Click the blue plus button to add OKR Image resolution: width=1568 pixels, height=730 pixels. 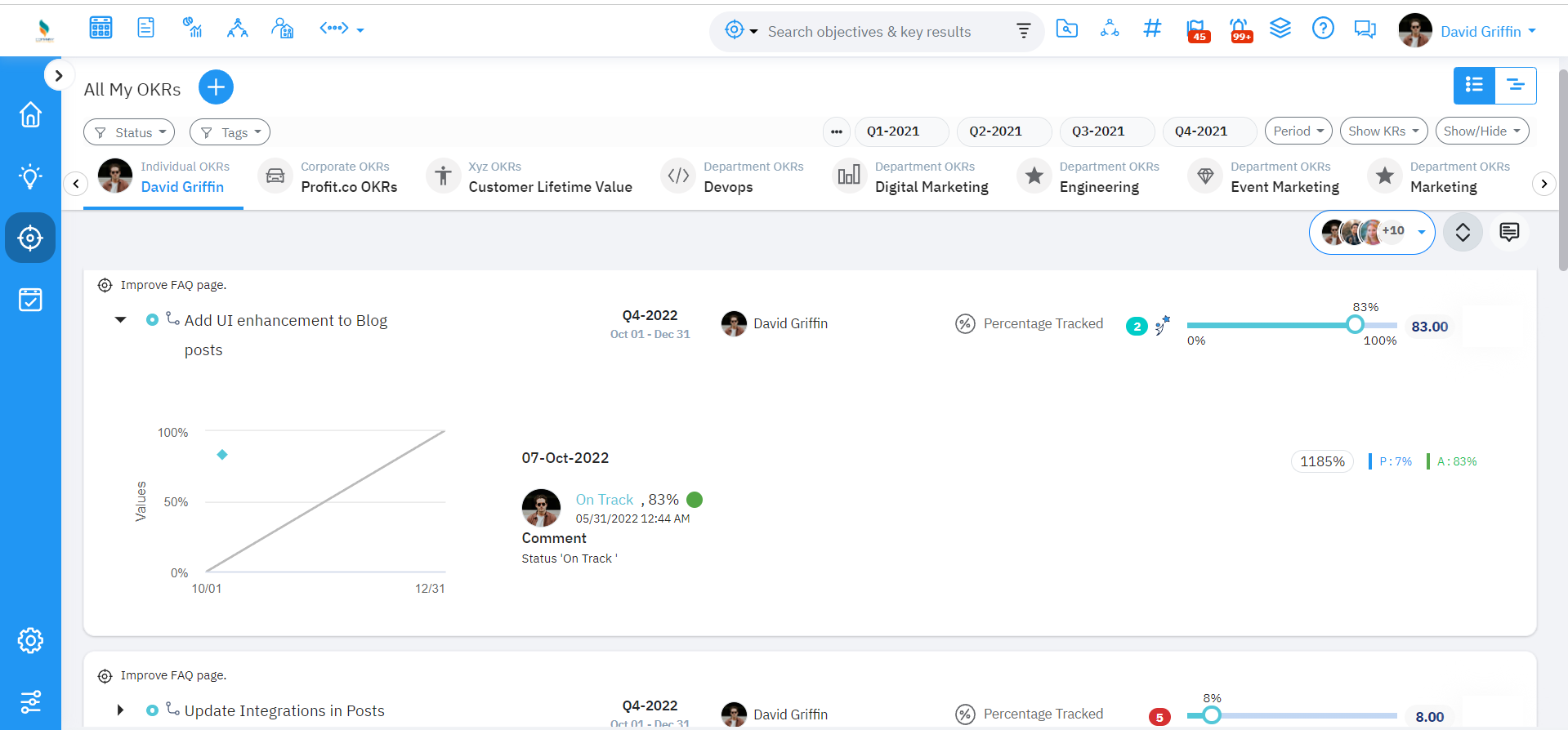pyautogui.click(x=216, y=87)
